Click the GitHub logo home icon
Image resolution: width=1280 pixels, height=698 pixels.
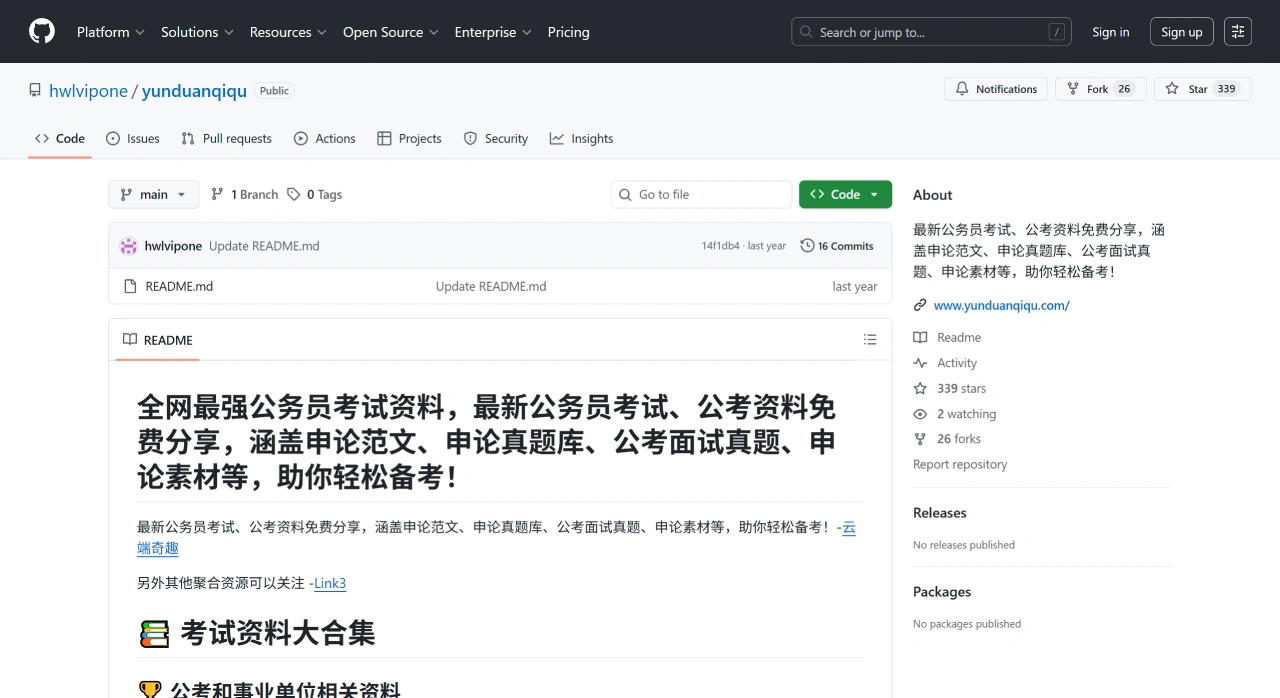41,31
